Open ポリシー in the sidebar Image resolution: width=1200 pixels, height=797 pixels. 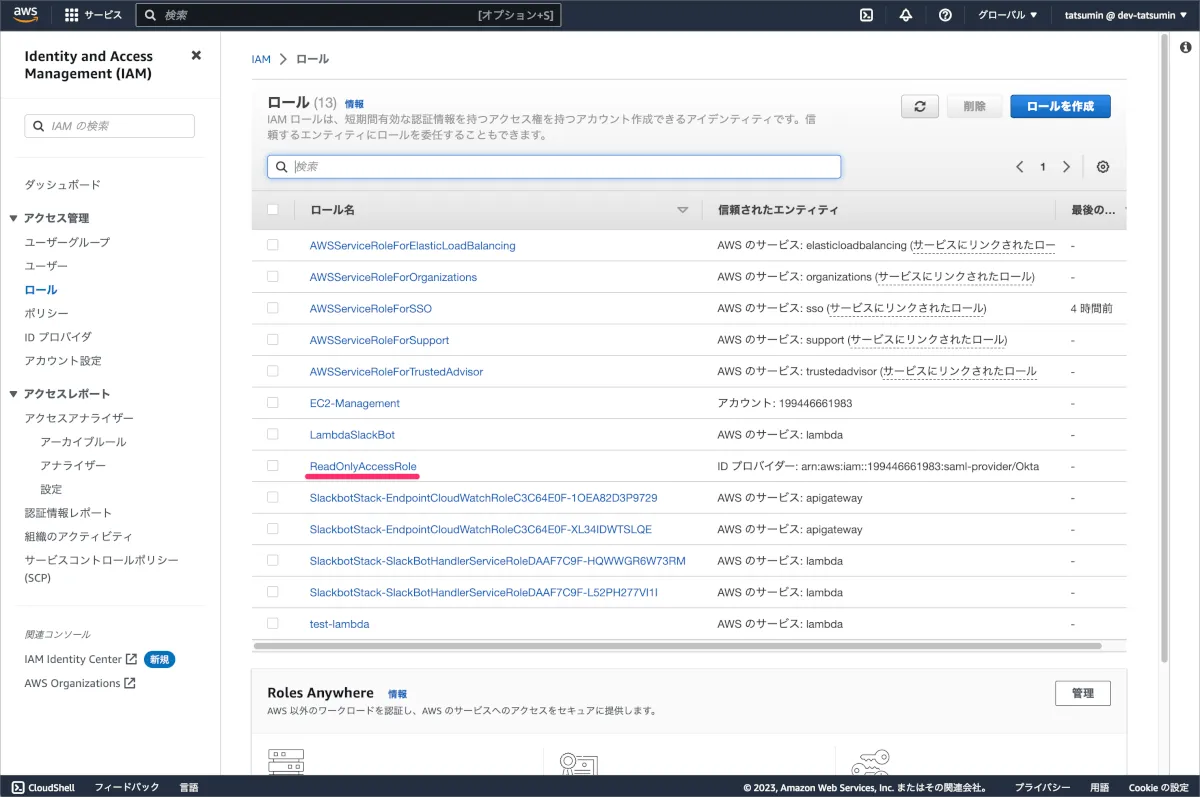(x=47, y=313)
